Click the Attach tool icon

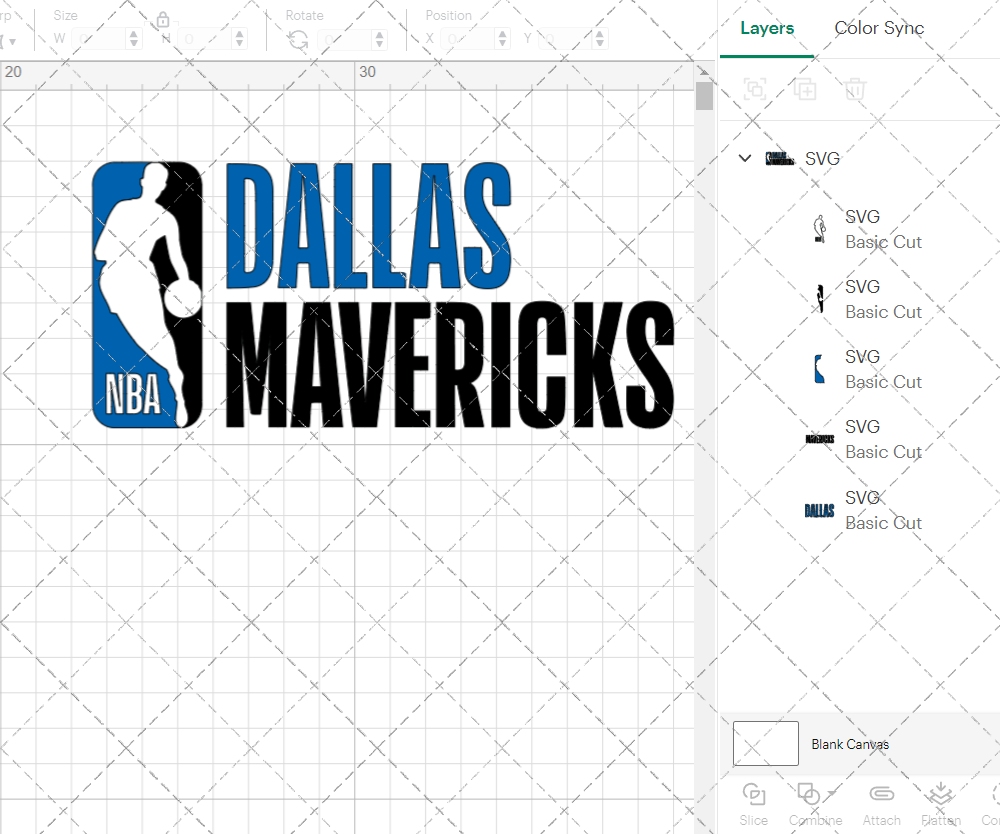[x=881, y=794]
